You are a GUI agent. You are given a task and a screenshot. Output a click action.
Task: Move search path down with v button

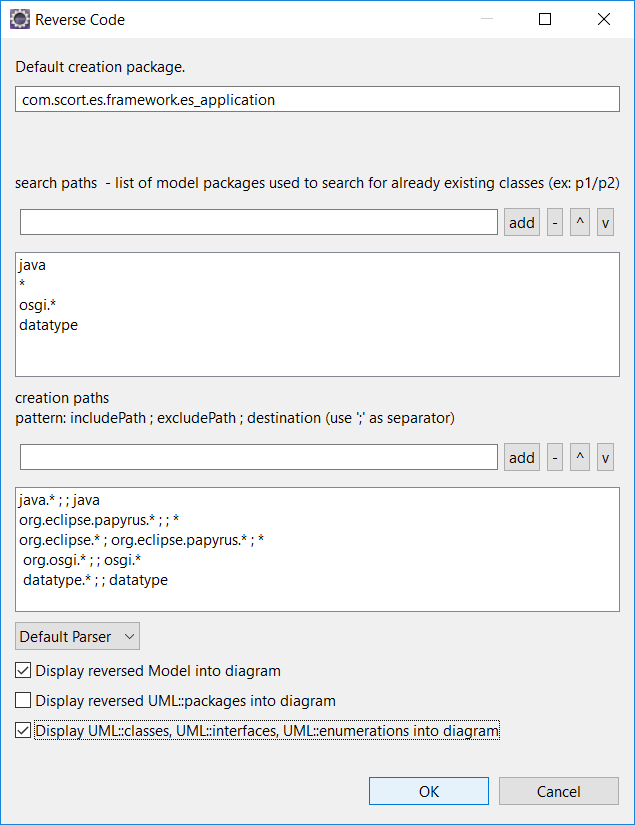pos(605,223)
